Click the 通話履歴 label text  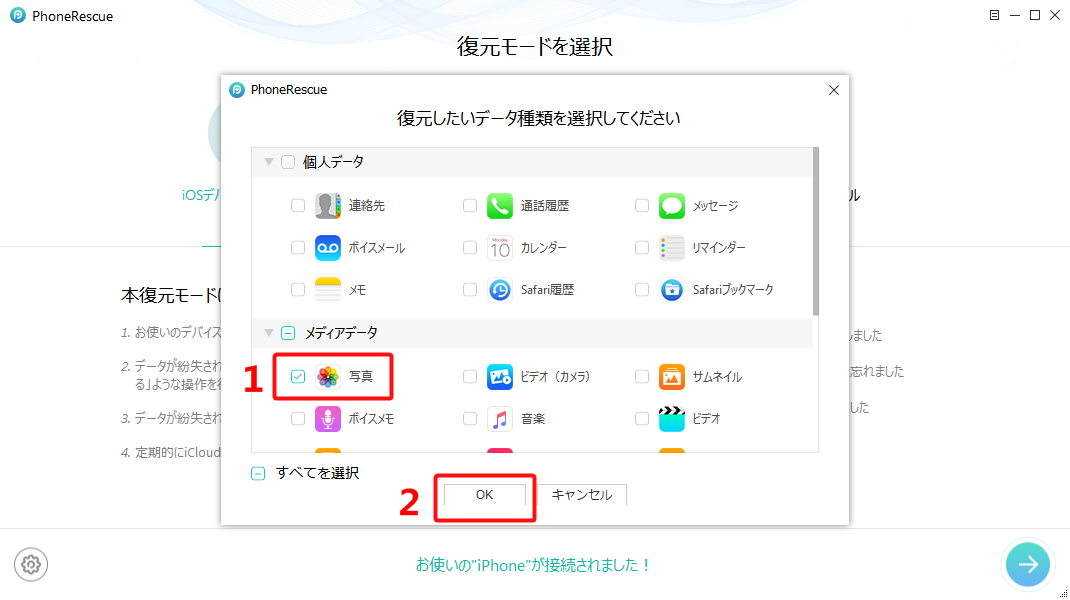[545, 205]
